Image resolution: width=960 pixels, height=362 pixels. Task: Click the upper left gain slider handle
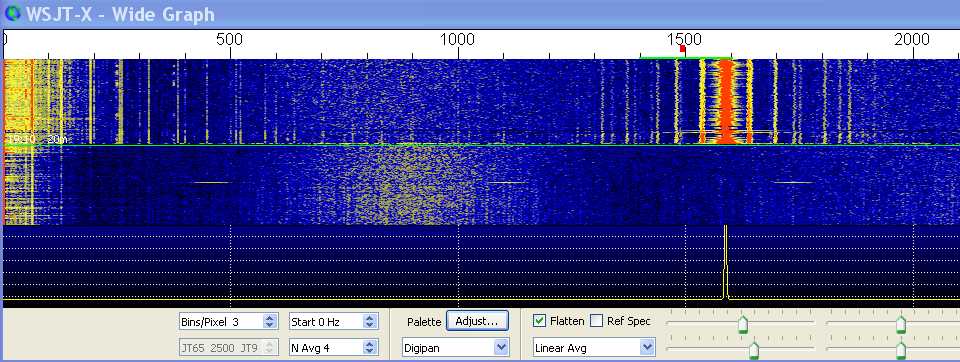[743, 323]
